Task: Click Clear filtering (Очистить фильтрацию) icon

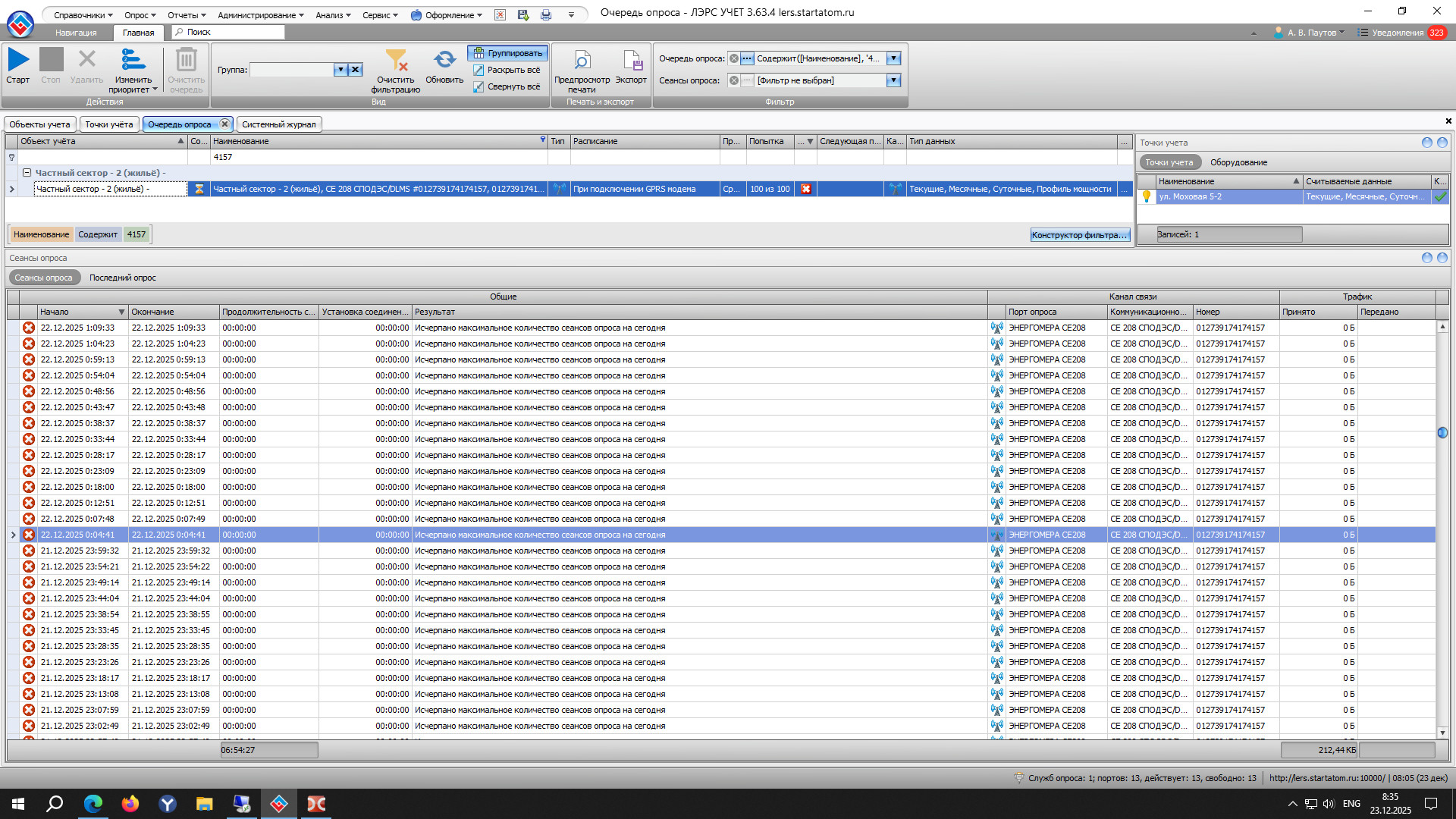Action: coord(396,60)
